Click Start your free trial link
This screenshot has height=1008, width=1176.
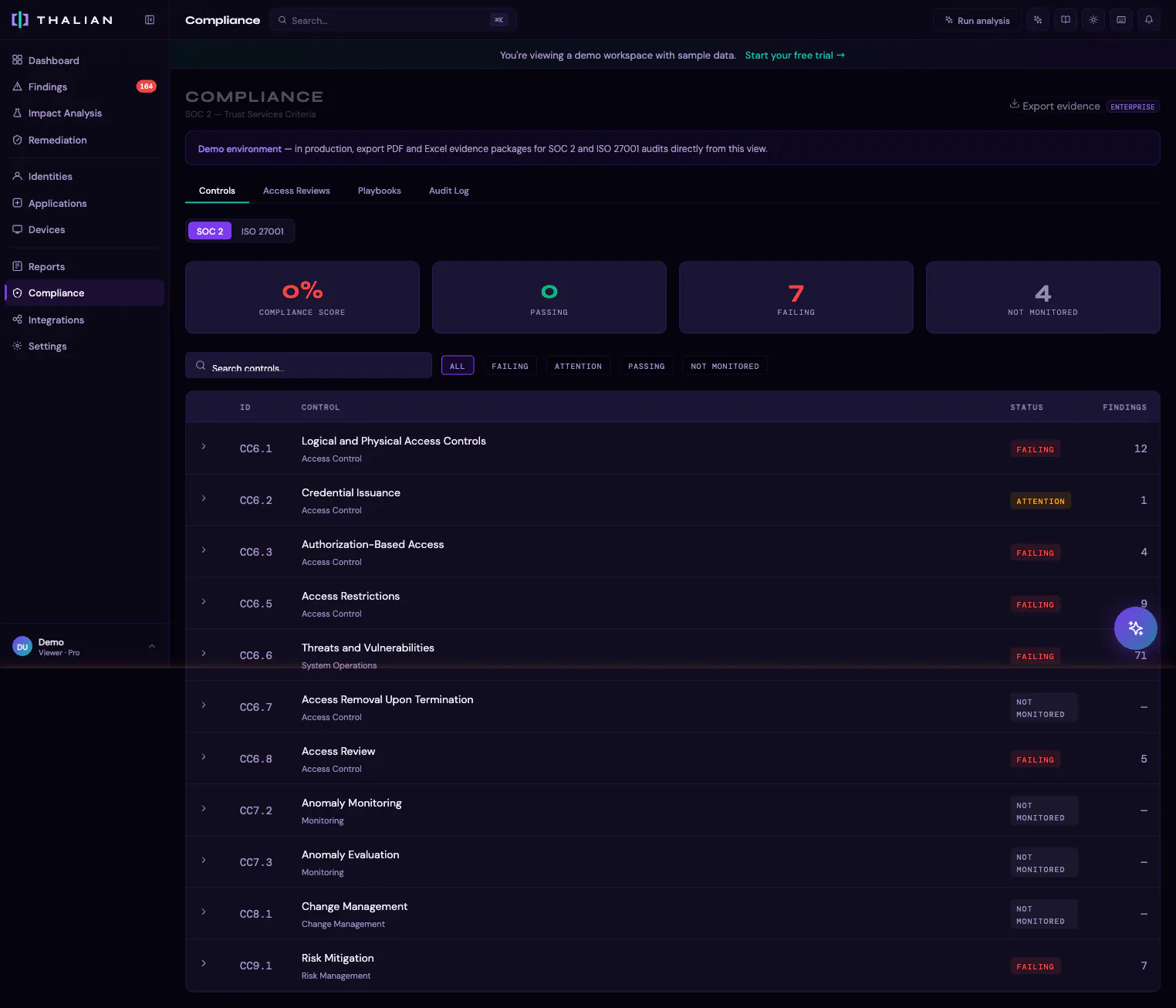795,56
